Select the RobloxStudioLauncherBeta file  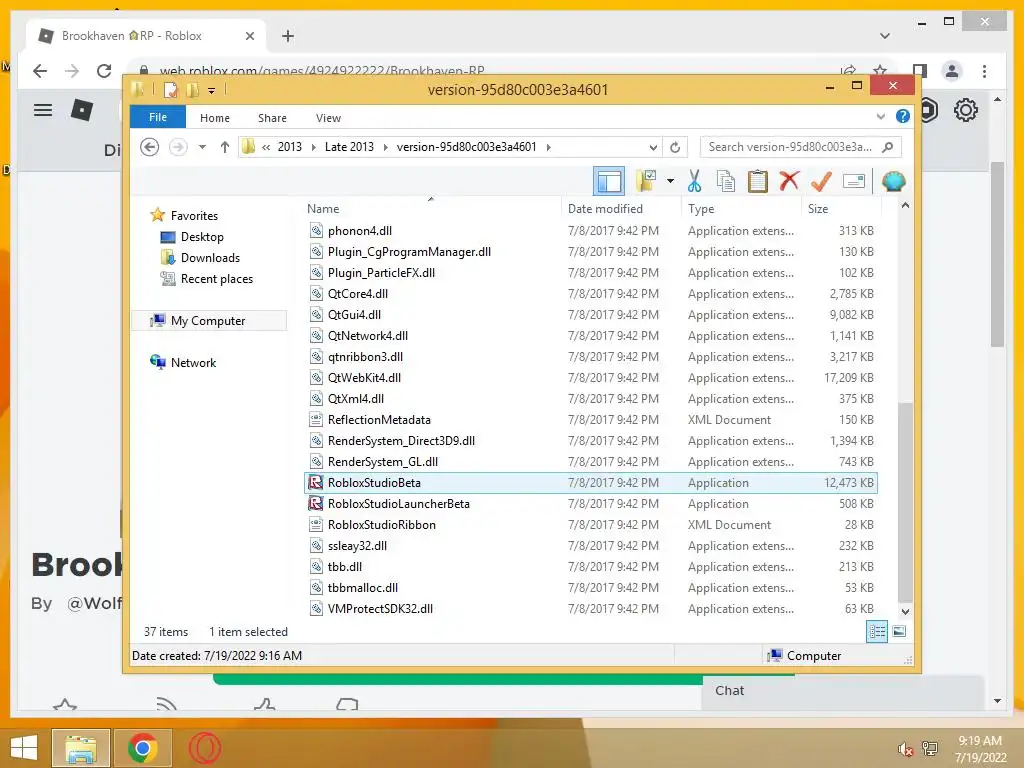coord(591,504)
